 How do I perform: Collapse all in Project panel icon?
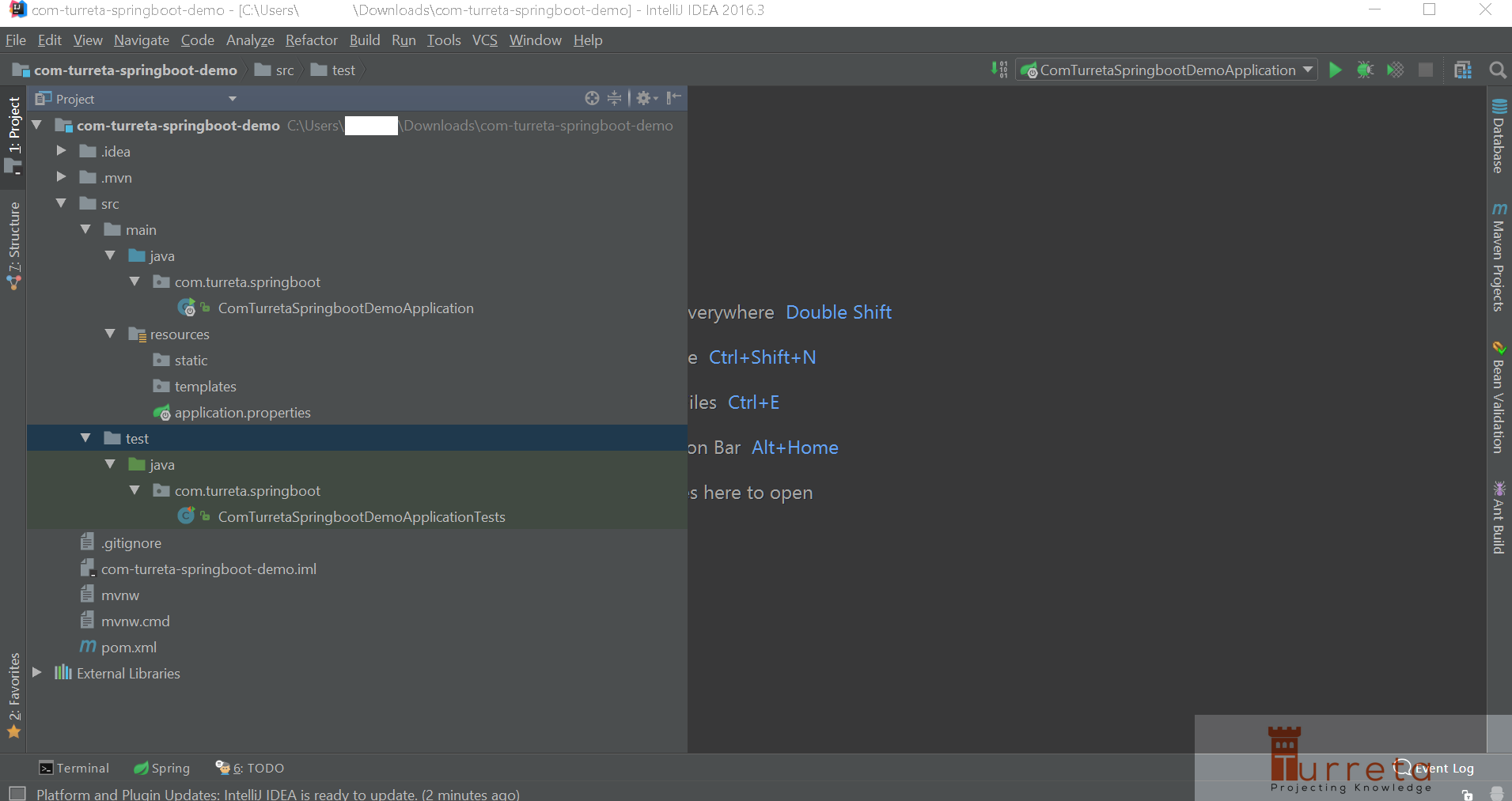coord(615,98)
